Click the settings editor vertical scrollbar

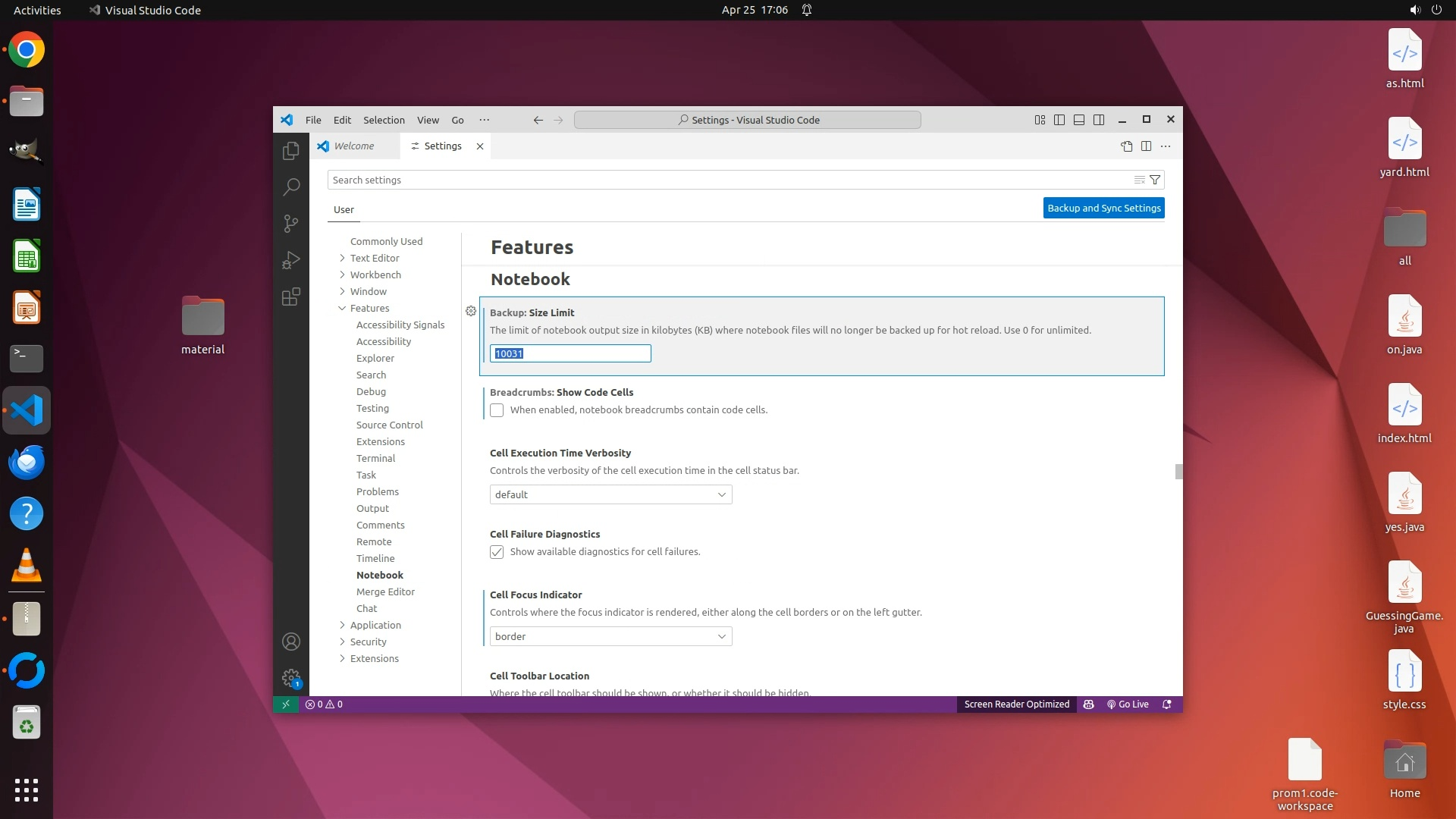coord(1178,472)
